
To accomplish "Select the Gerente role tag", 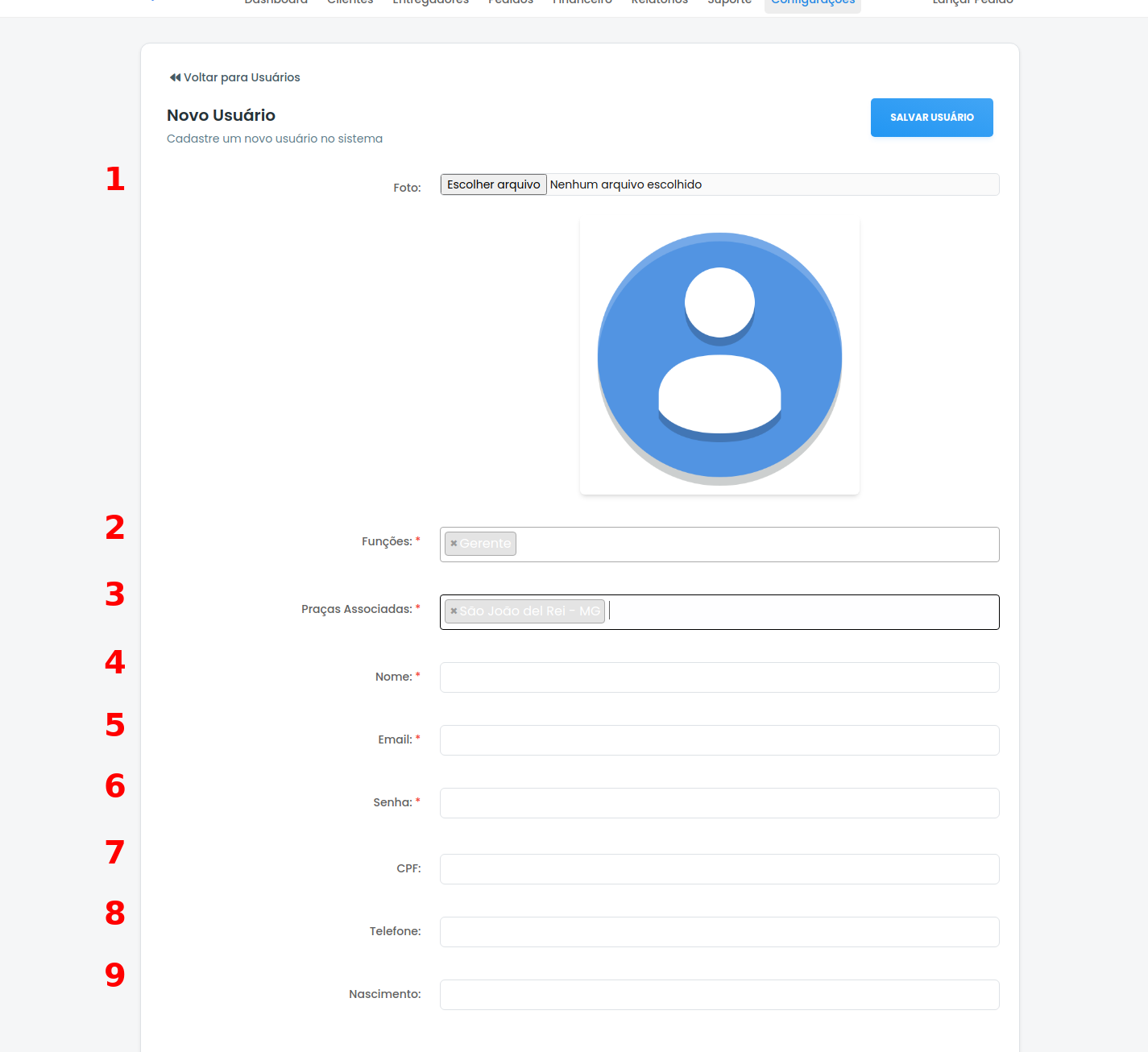I will [486, 544].
